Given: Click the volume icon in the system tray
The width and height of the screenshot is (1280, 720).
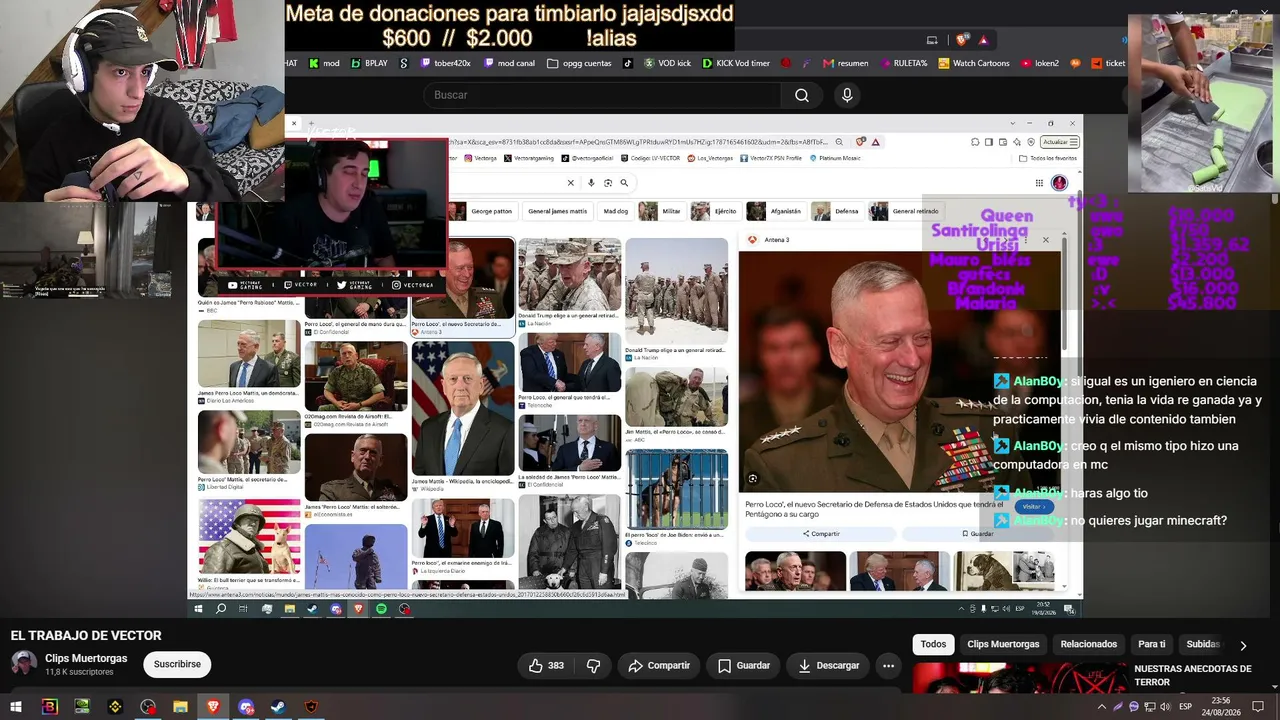Looking at the screenshot, I should coord(1165,707).
